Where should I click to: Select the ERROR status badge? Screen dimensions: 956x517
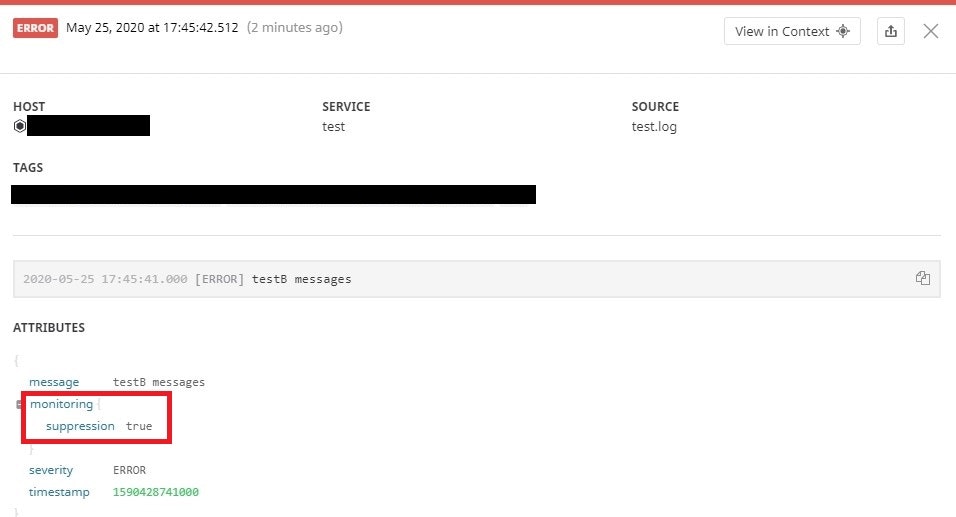35,28
